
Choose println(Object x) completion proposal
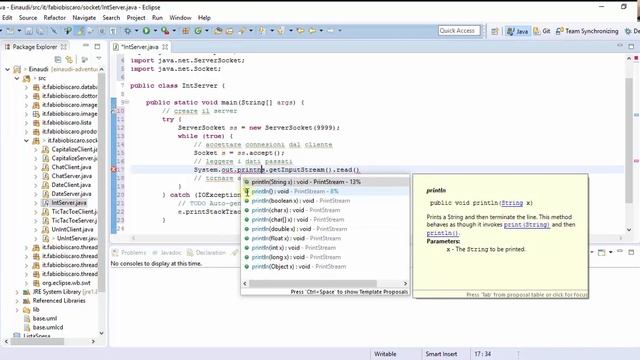pyautogui.click(x=325, y=267)
